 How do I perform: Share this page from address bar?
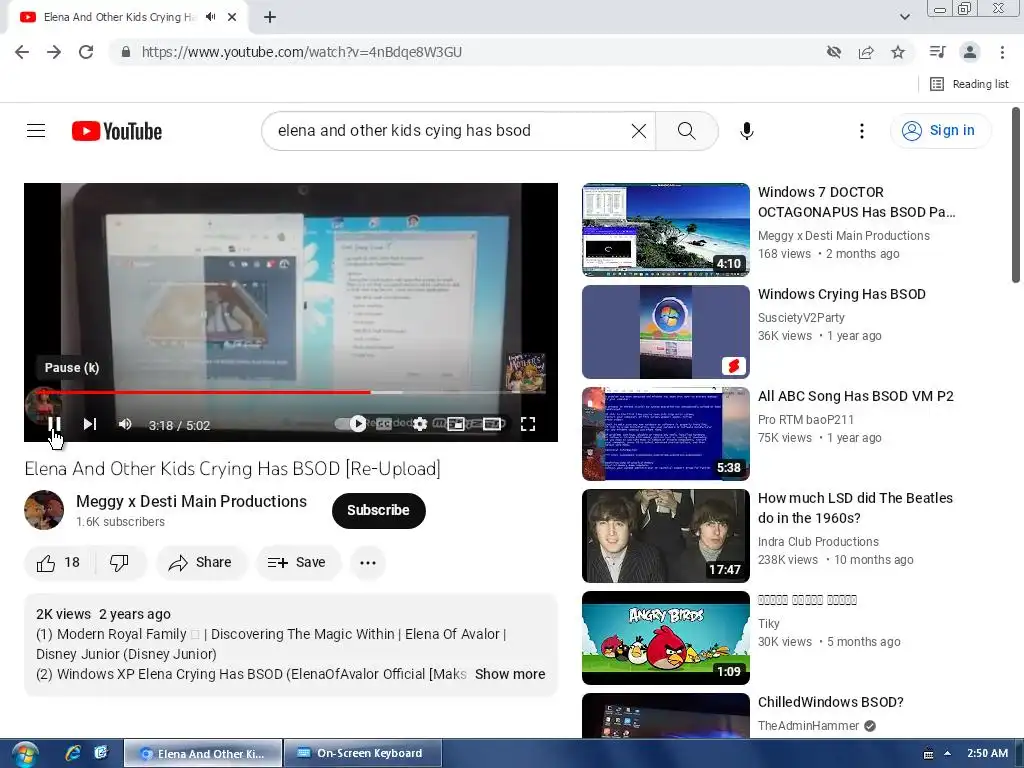coord(866,52)
